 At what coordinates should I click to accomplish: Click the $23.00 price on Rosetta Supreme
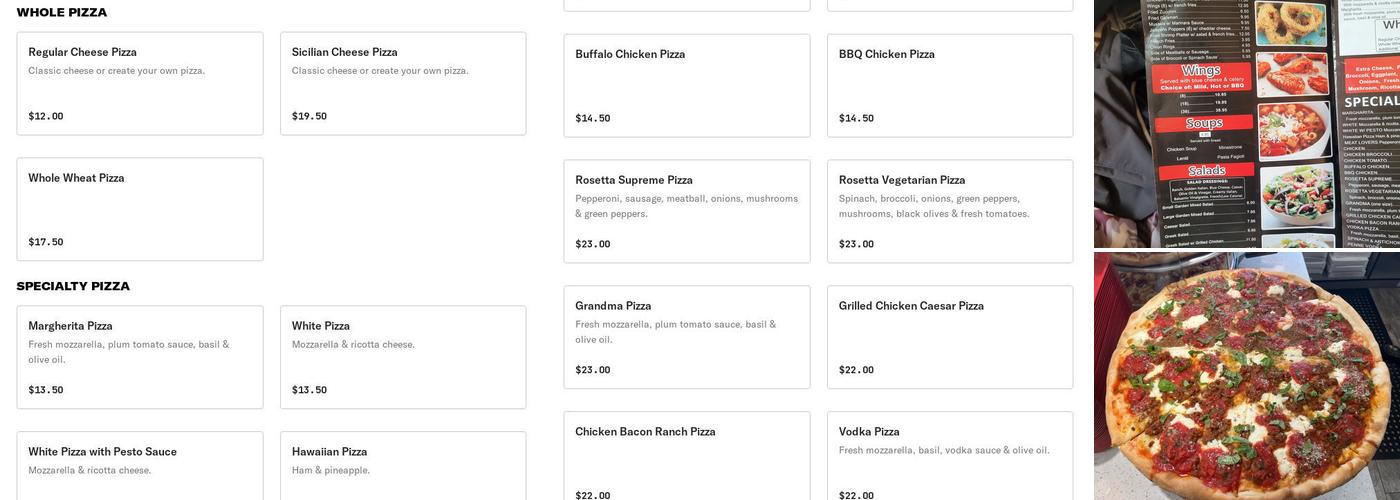point(593,244)
